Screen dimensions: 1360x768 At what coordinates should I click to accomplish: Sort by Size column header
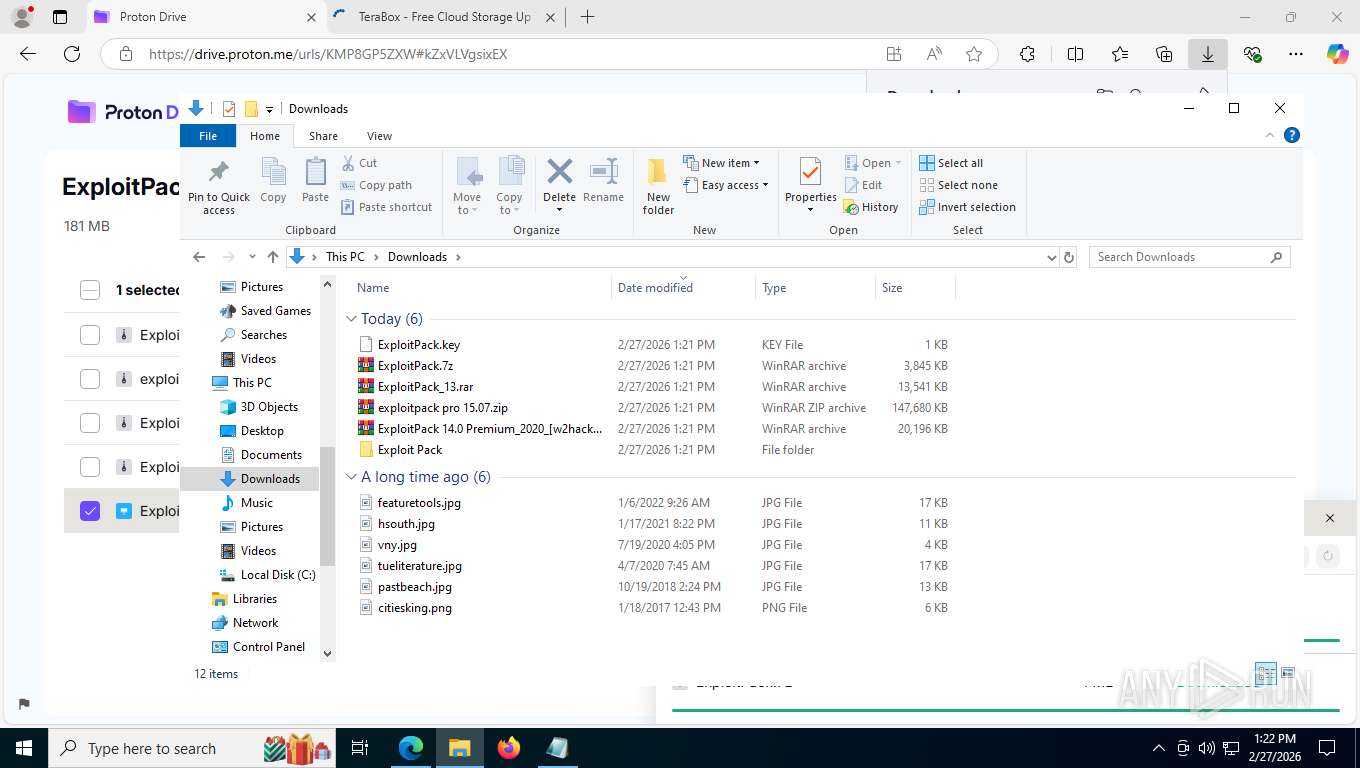915,288
